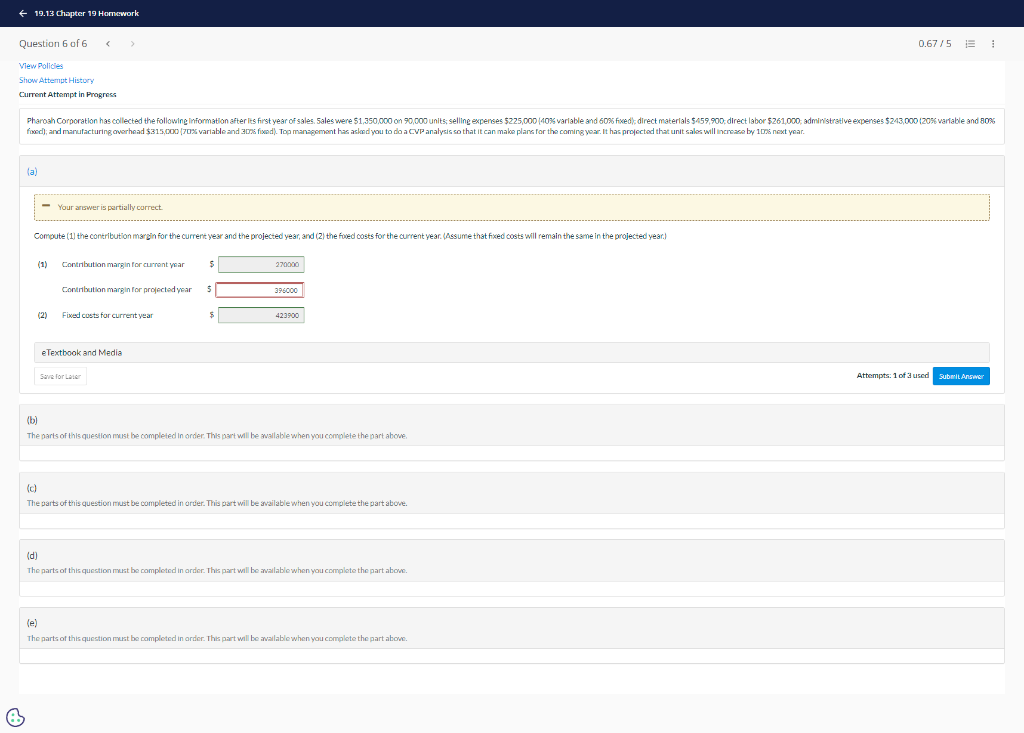The image size is (1024, 733).
Task: Click the projected year contribution margin field
Action: coord(259,290)
